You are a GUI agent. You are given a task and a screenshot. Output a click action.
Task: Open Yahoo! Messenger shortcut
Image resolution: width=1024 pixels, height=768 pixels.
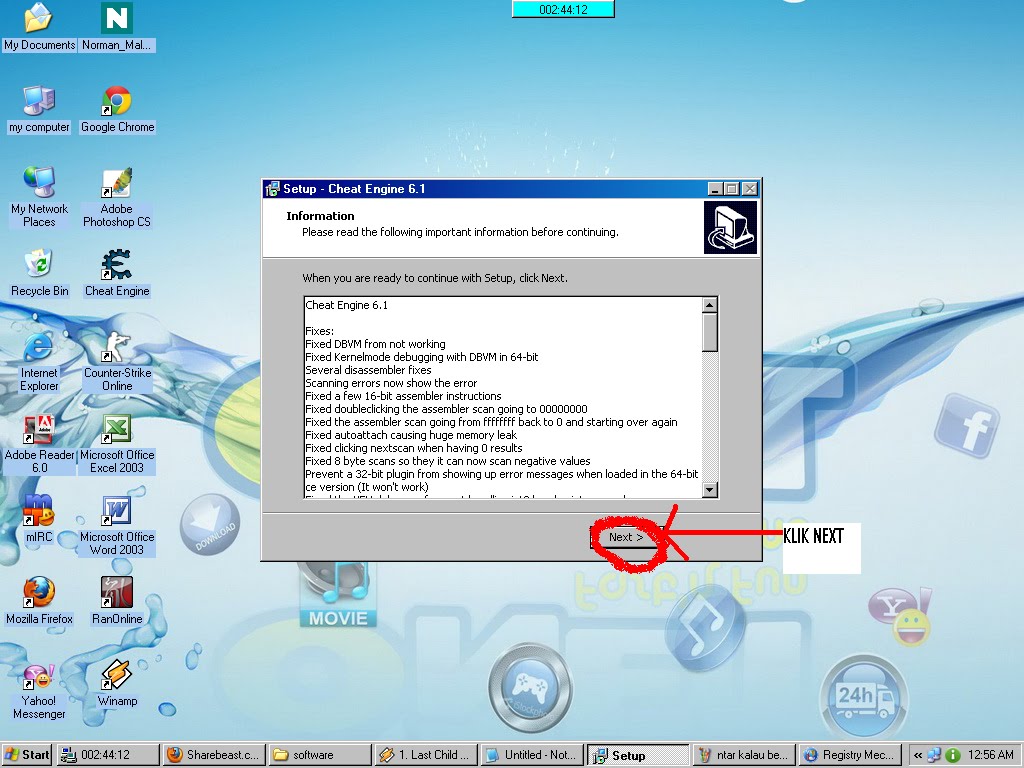click(x=39, y=690)
